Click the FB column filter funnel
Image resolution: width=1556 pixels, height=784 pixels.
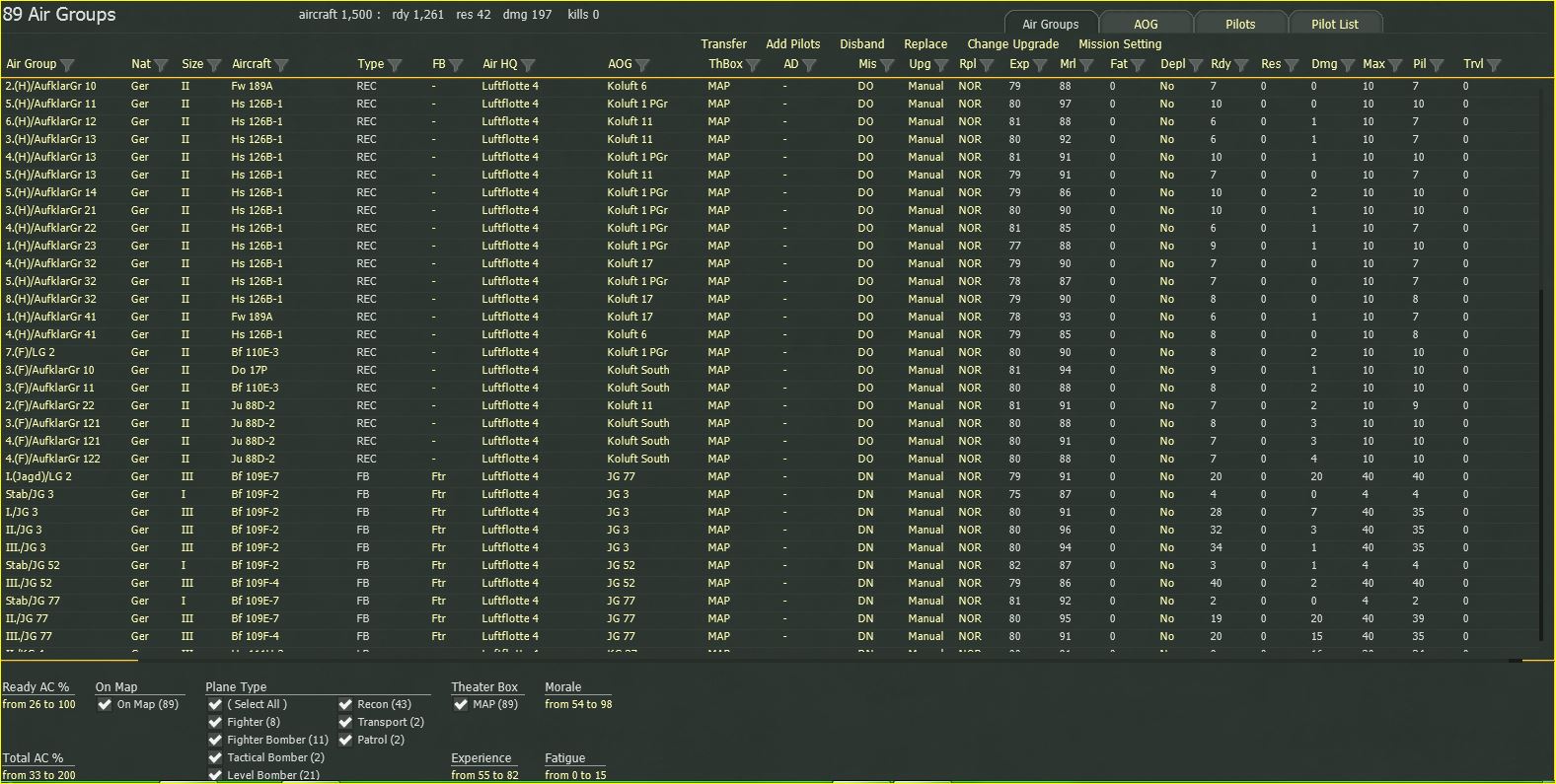tap(456, 65)
